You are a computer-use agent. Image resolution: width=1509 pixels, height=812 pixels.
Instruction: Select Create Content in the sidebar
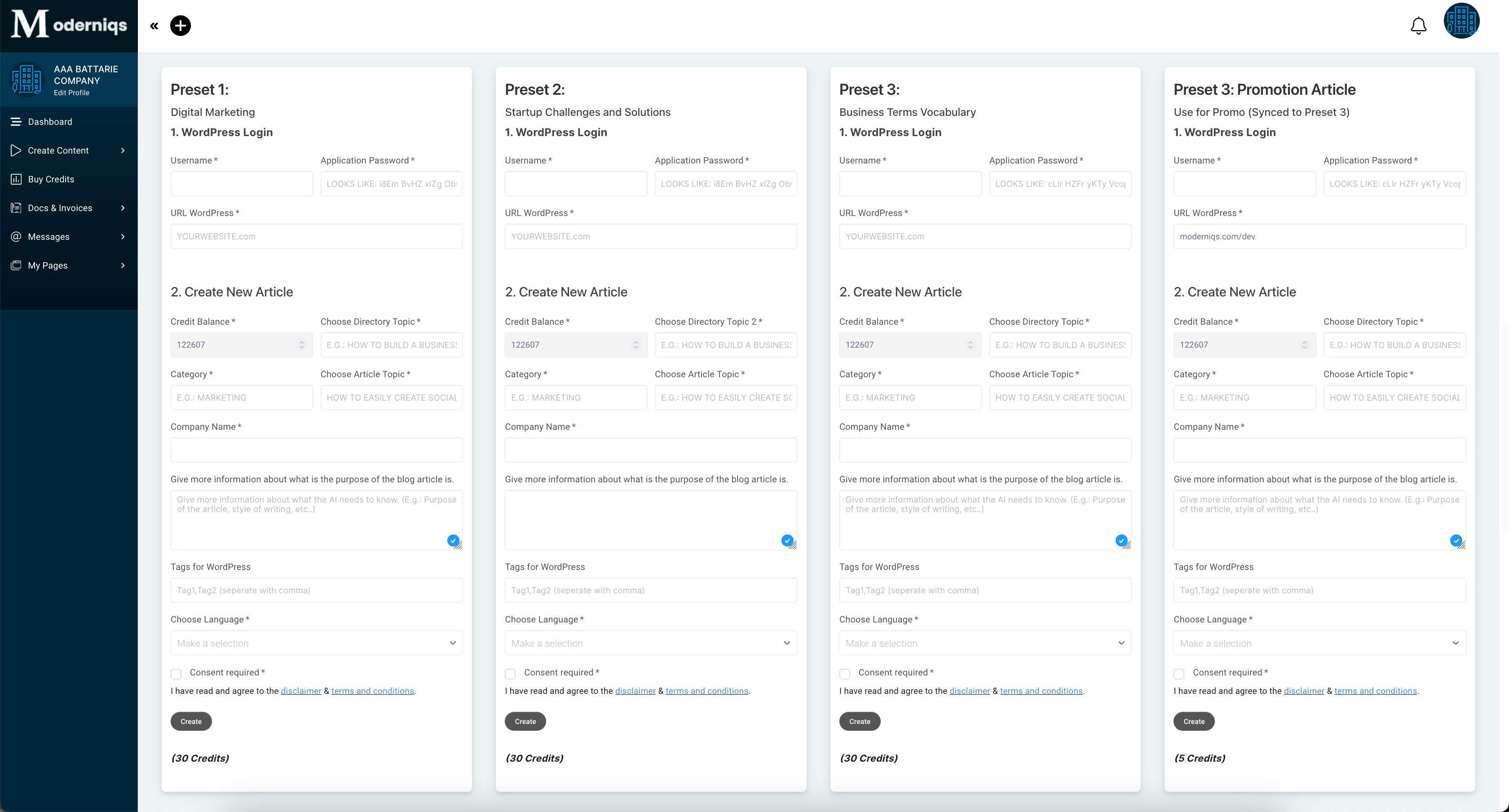tap(58, 150)
